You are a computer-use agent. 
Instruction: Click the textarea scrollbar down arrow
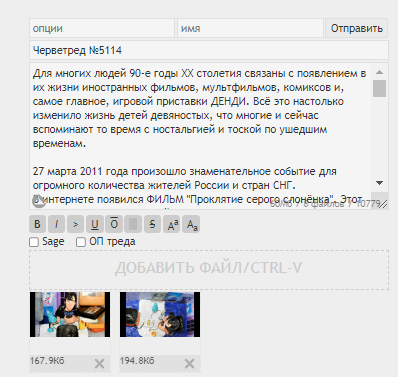pos(379,183)
